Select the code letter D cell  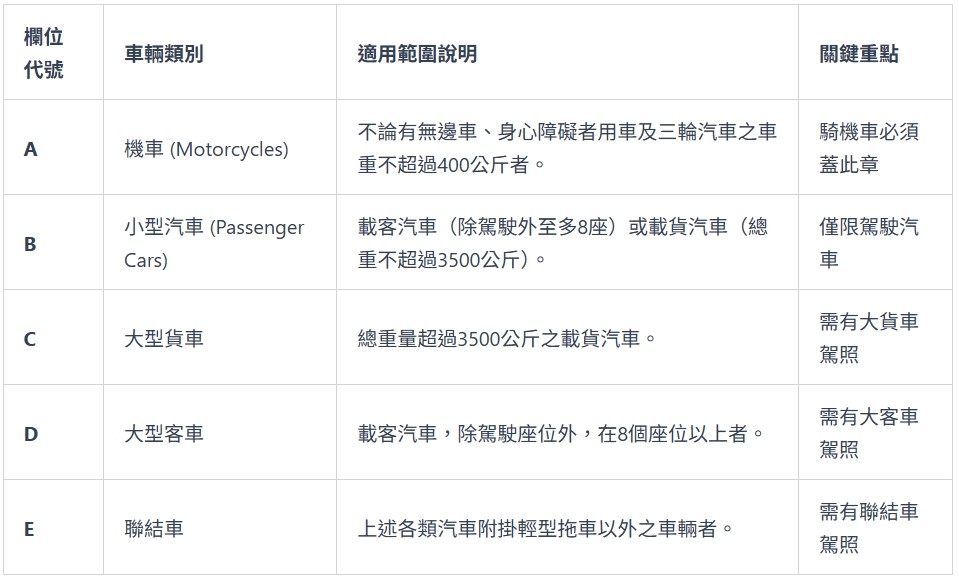click(31, 434)
